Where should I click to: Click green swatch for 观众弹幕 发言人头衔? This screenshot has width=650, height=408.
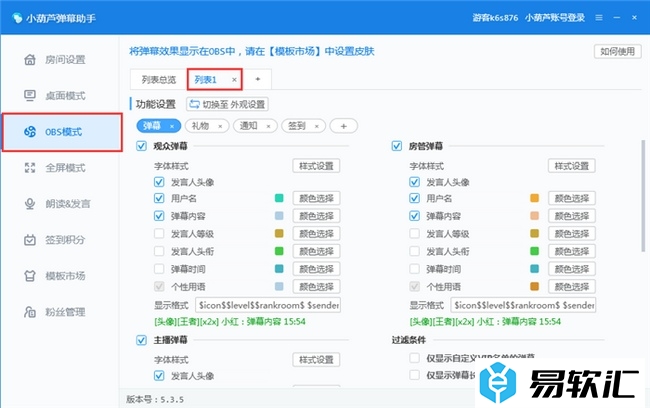[279, 251]
